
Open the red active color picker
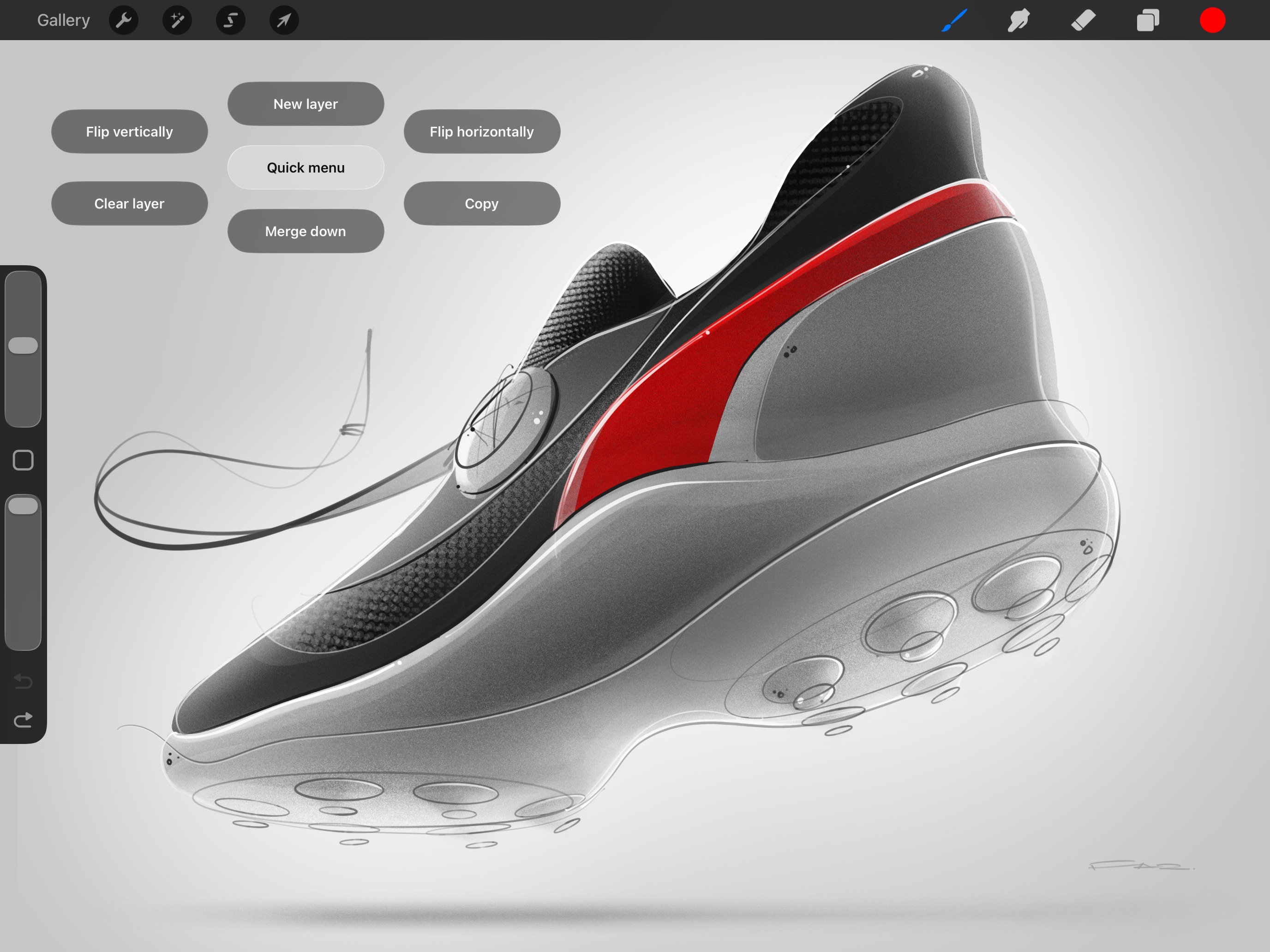tap(1212, 21)
